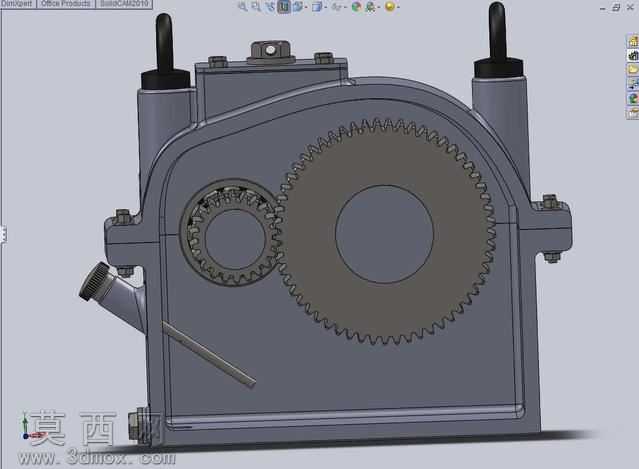Open the File Explorer folder task pane icon
The image size is (639, 469).
pos(633,70)
